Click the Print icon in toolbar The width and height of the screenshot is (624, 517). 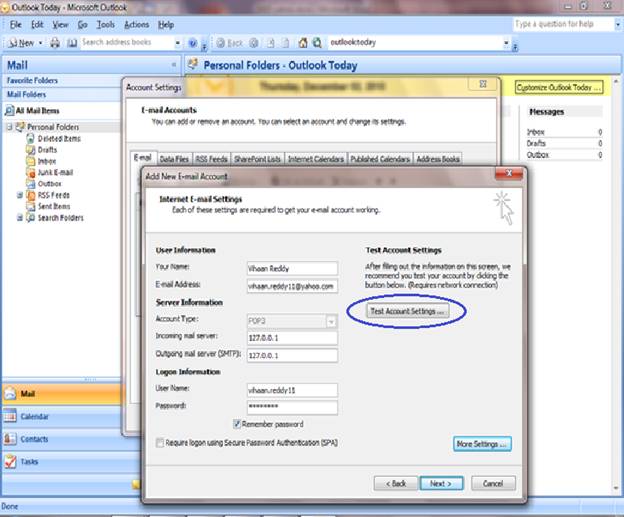[55, 43]
